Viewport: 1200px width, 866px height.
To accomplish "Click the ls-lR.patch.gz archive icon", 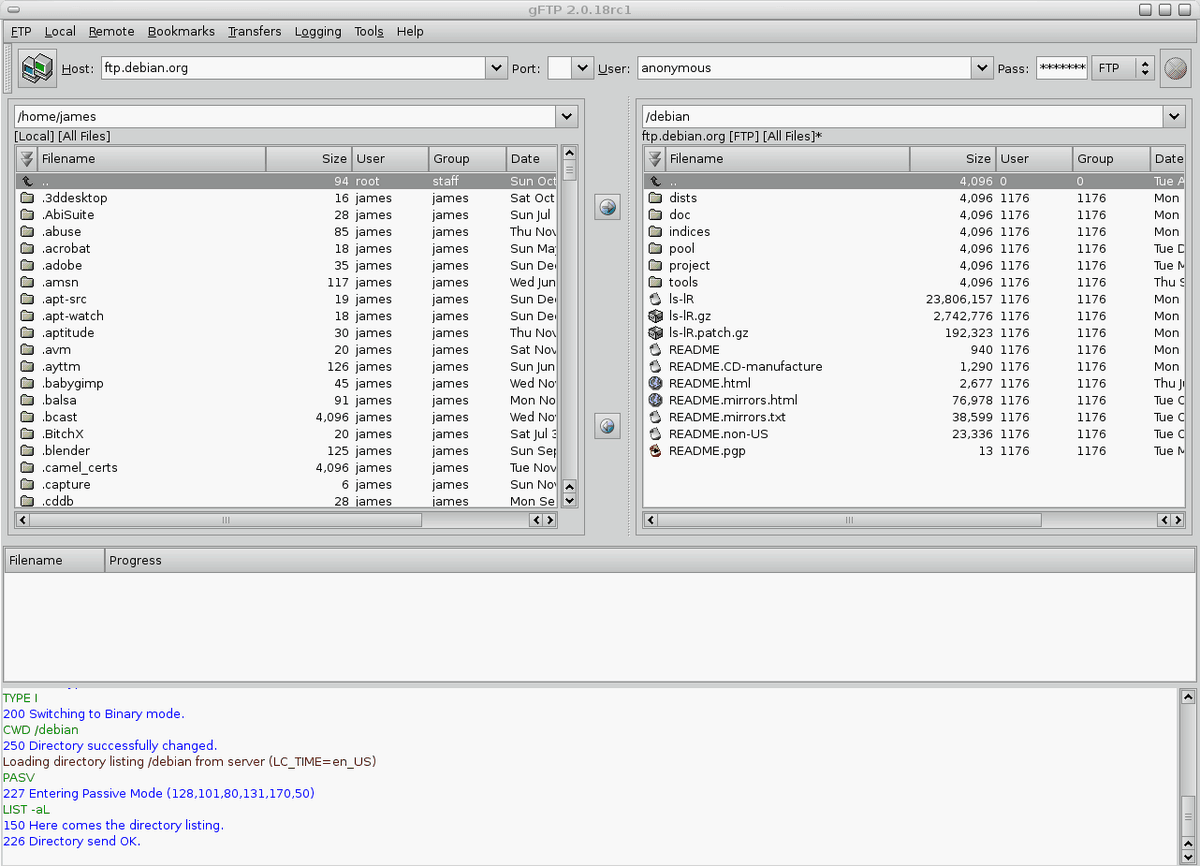I will (x=655, y=333).
